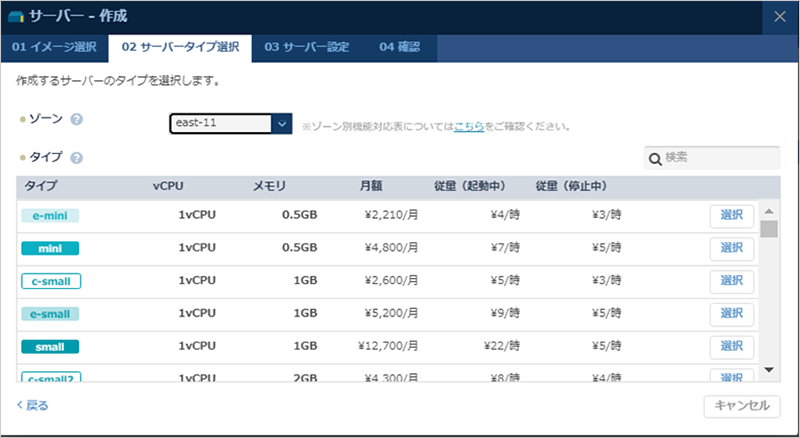Click the 戻る back link
Viewport: 800px width, 438px height.
[x=32, y=406]
